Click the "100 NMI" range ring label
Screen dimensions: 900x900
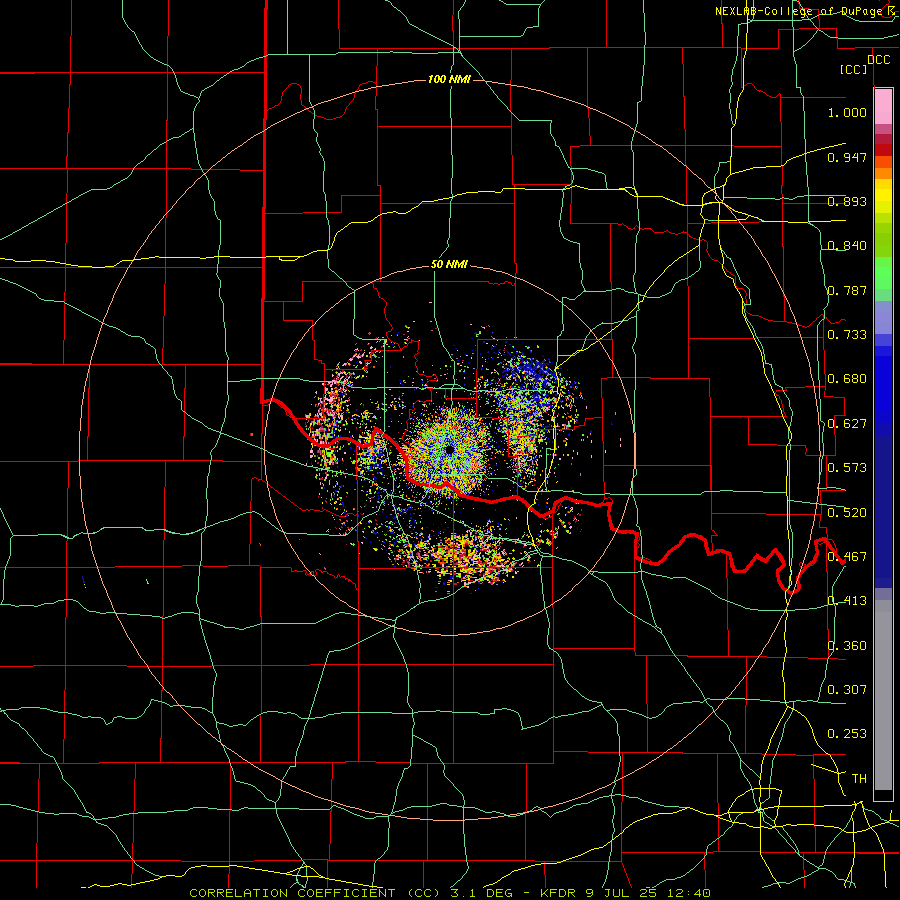tap(449, 79)
